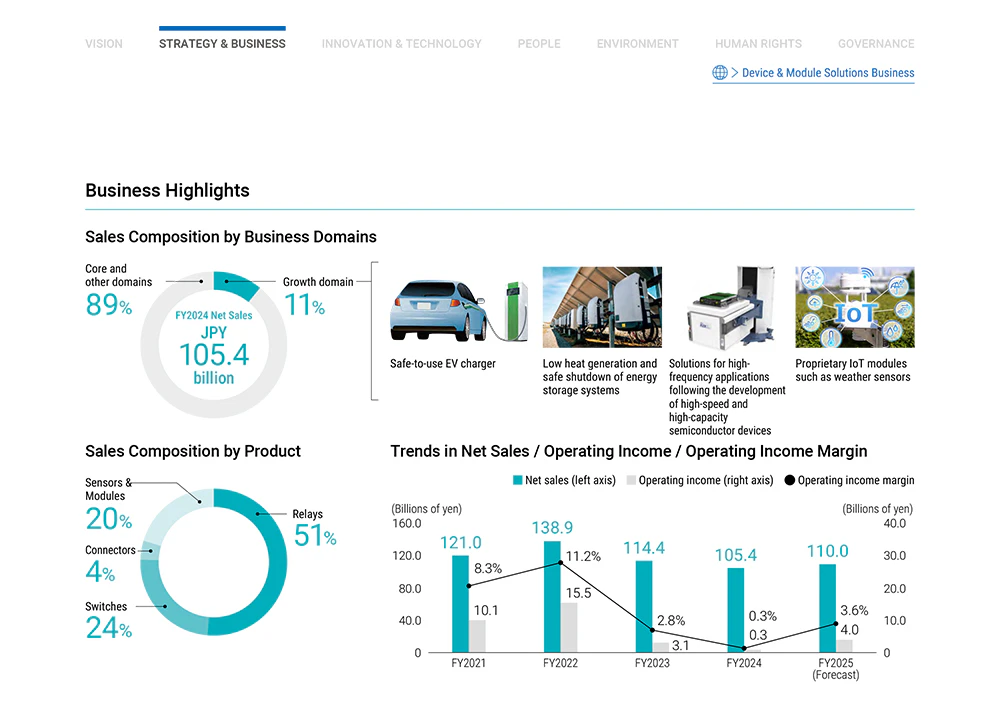Open the People tab
The image size is (1000, 707).
(x=539, y=44)
